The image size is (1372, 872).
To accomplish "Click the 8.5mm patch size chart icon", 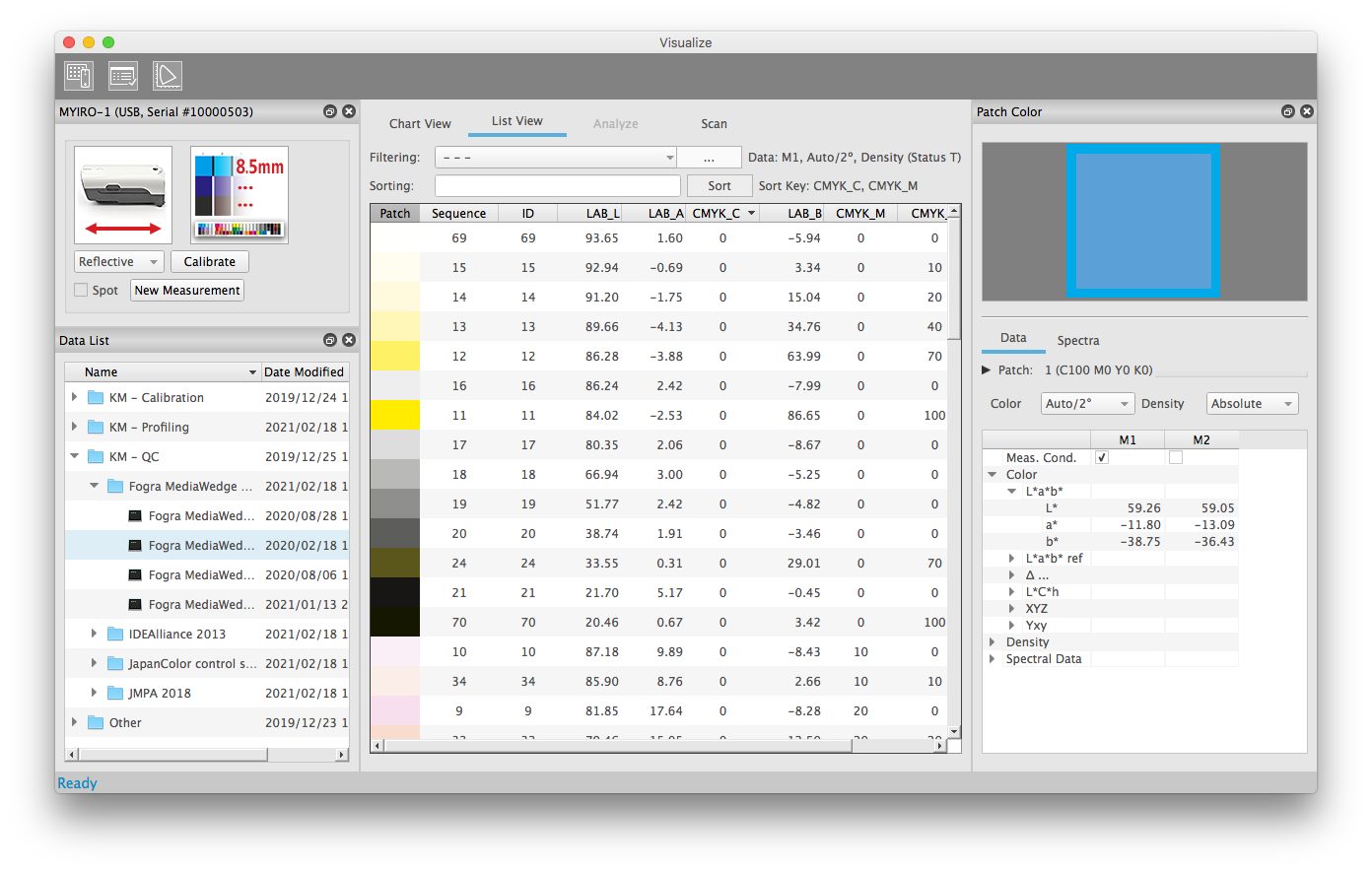I will click(240, 195).
